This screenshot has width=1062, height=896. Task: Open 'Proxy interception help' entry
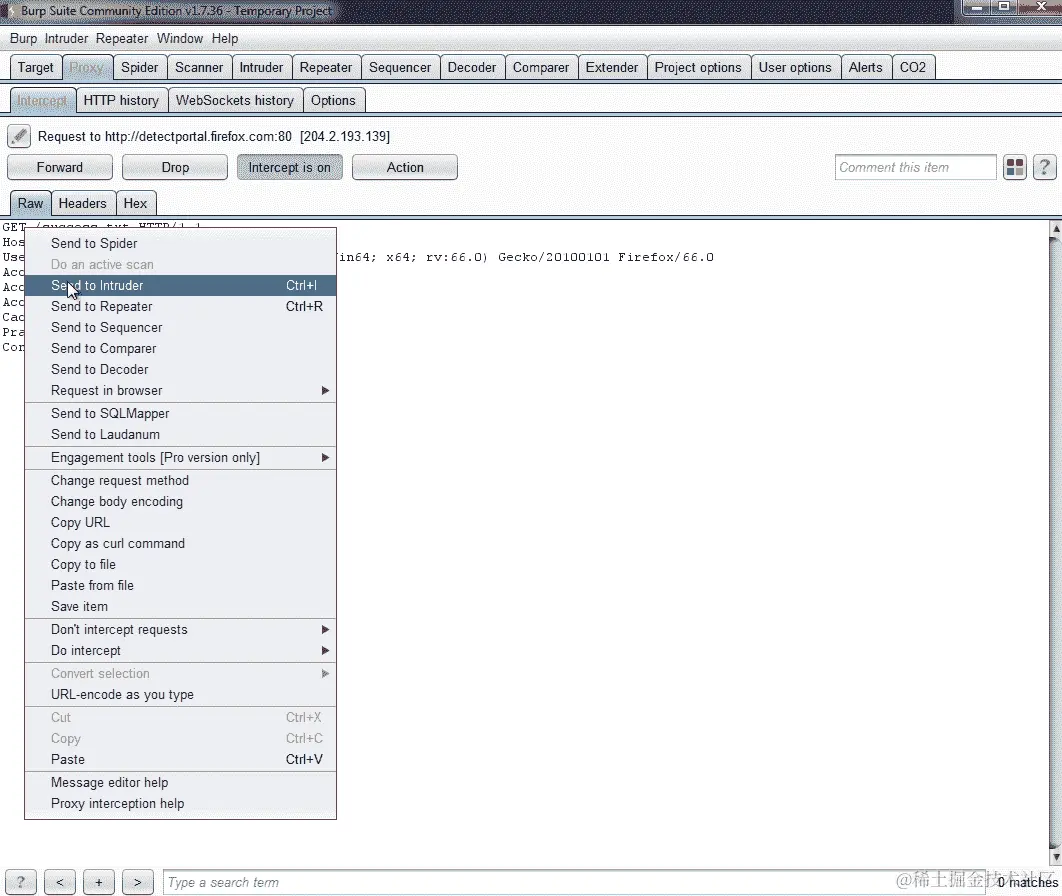point(180,803)
